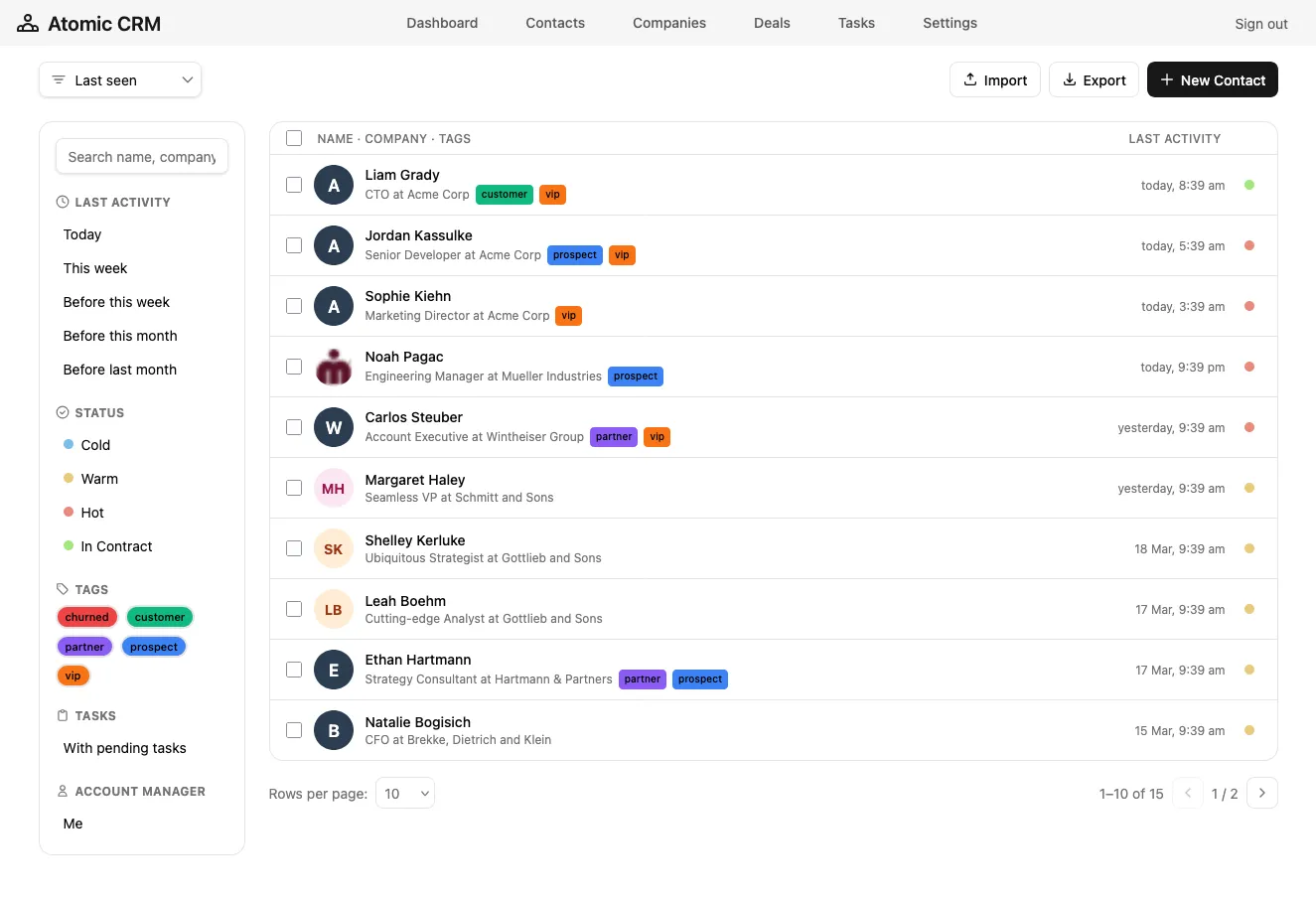
Task: Click Shelley Kerluke's SK avatar
Action: click(x=334, y=549)
